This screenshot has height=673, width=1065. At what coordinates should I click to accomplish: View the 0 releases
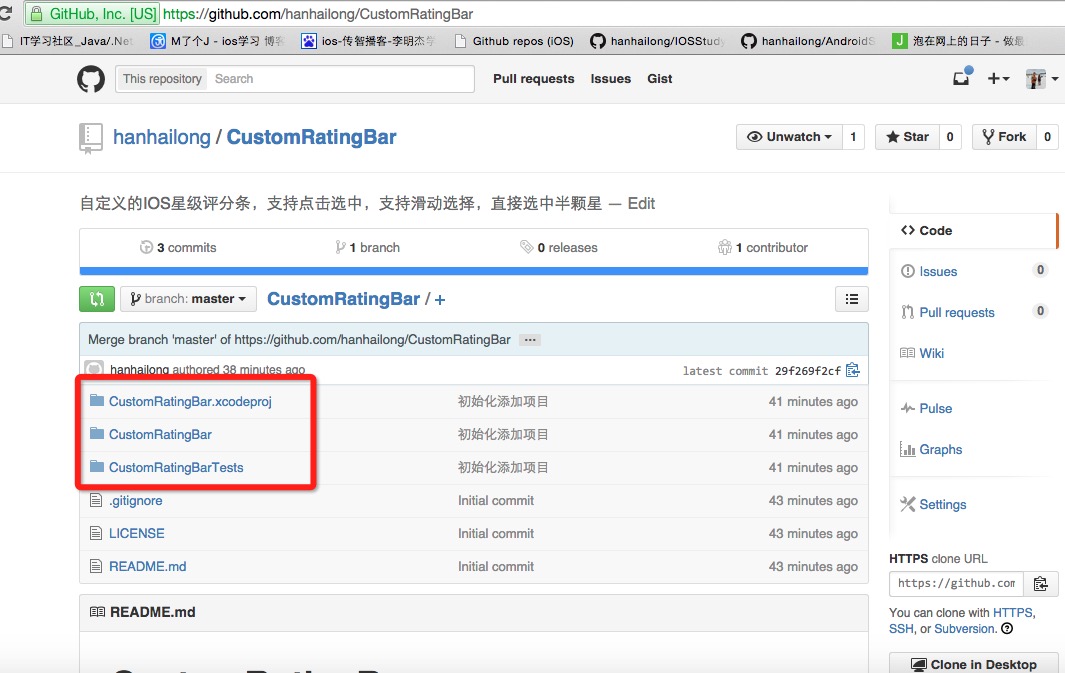point(559,248)
